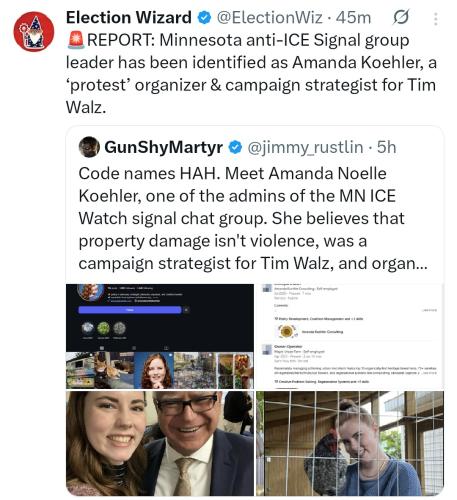
Task: Click the blue Follow button in screenshot
Action: tap(130, 310)
